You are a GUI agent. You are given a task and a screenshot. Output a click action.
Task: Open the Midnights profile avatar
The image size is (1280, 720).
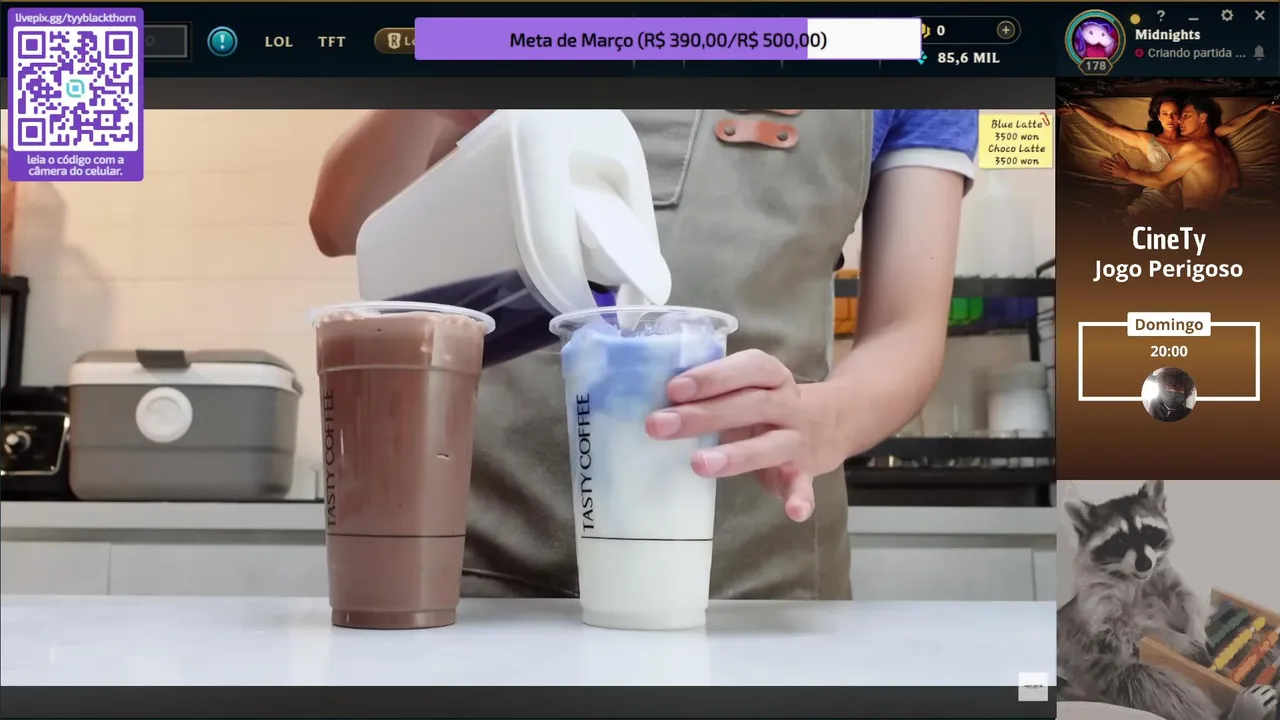tap(1095, 38)
